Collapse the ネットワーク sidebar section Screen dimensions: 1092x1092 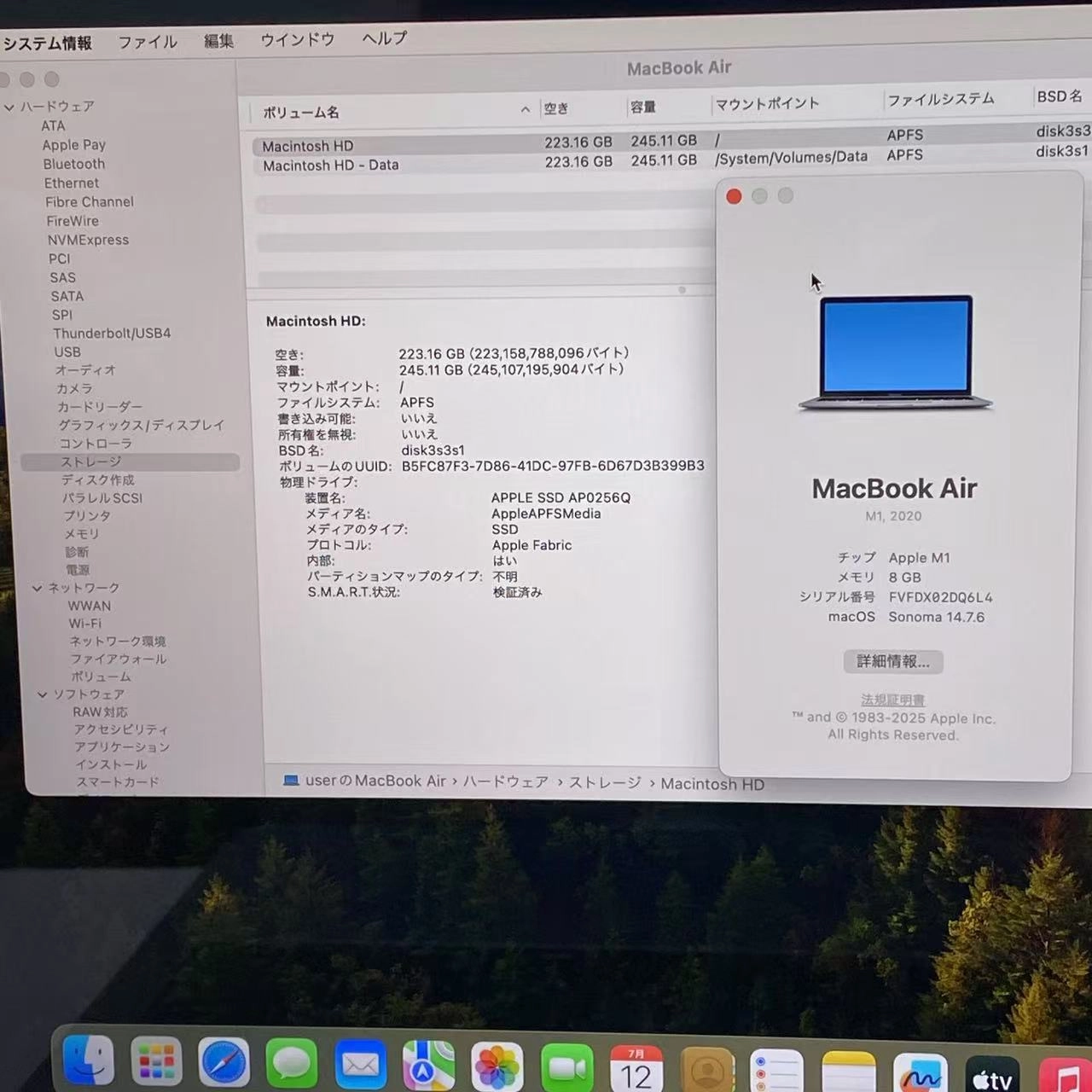coord(37,588)
